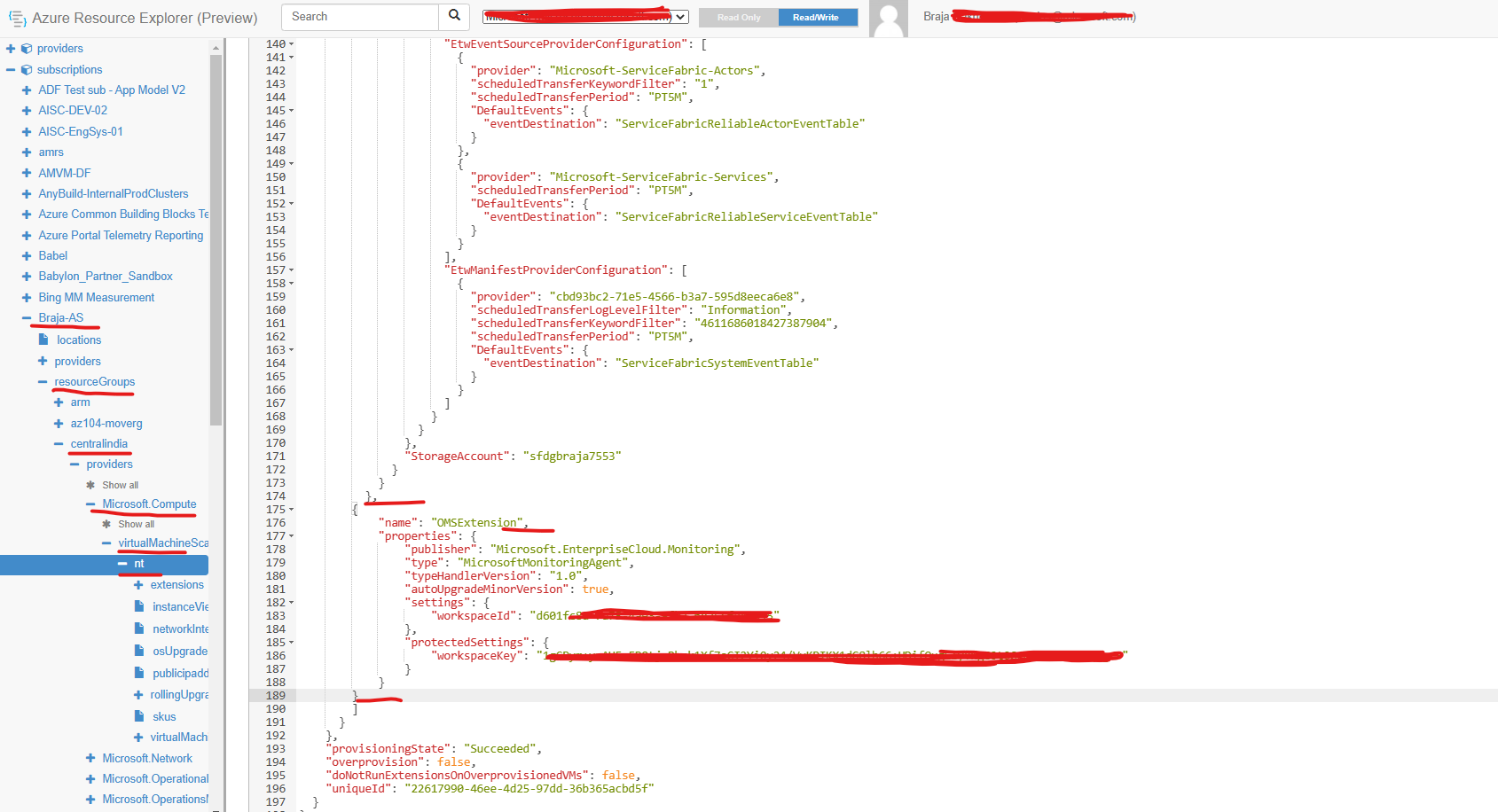Expand the AISC-EngSys-01 subscription

click(x=27, y=132)
